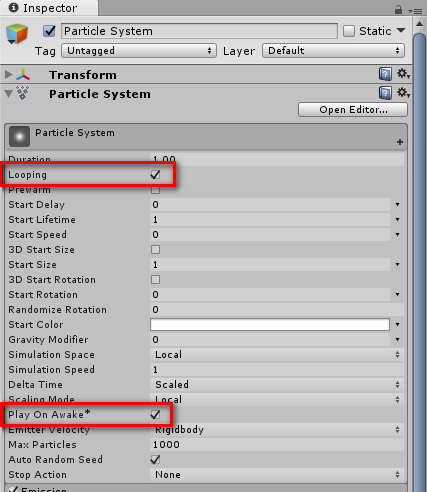Open the Inspector panel options menu icon
The width and height of the screenshot is (427, 492).
415,11
